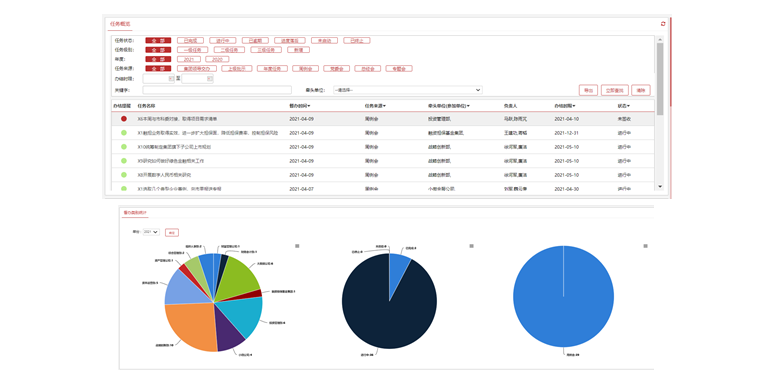Open the middle pie chart's context menu icon
Viewport: 773px width, 388px height.
click(x=471, y=246)
